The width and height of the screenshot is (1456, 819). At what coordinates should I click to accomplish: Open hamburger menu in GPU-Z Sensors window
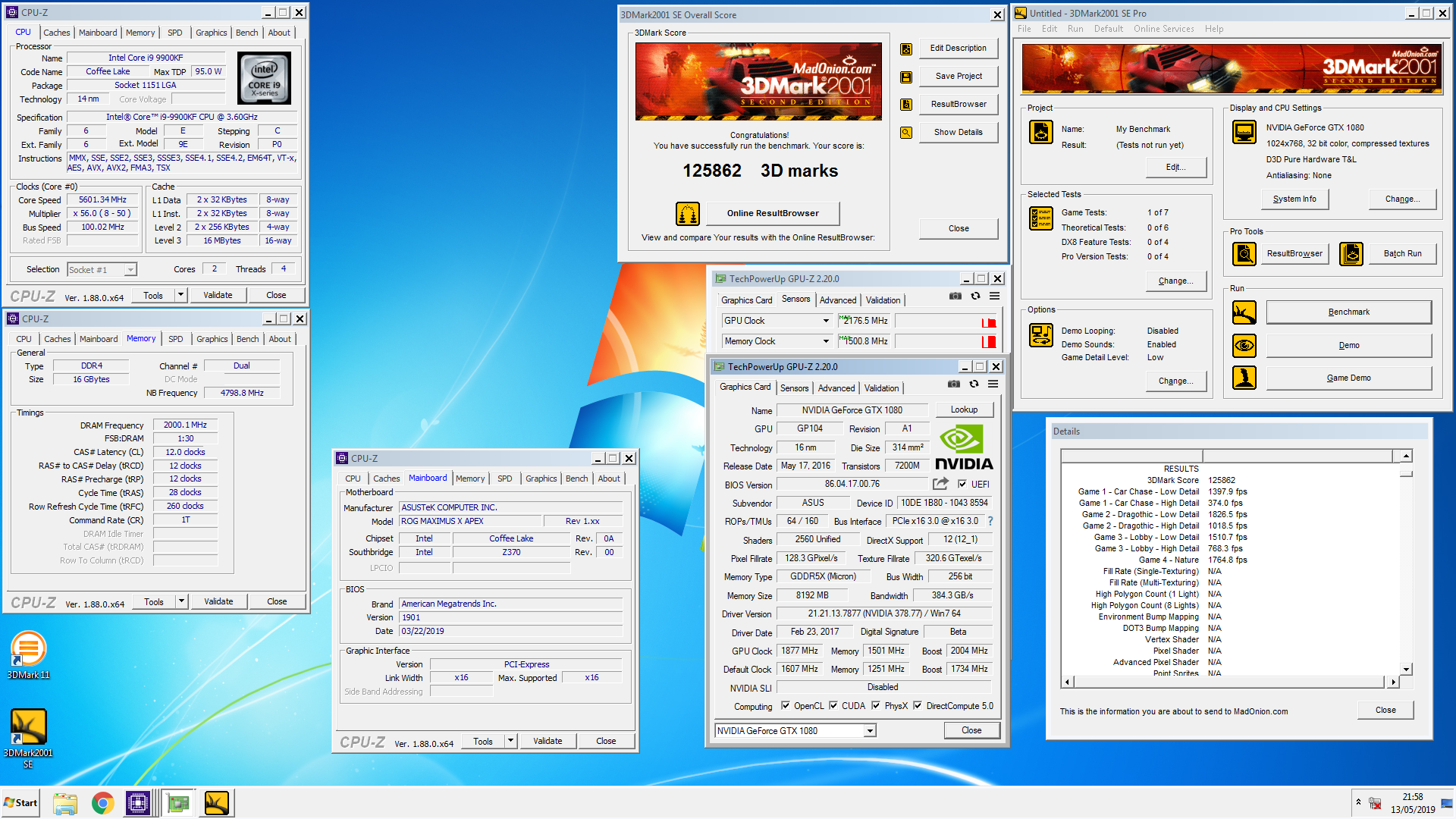995,297
